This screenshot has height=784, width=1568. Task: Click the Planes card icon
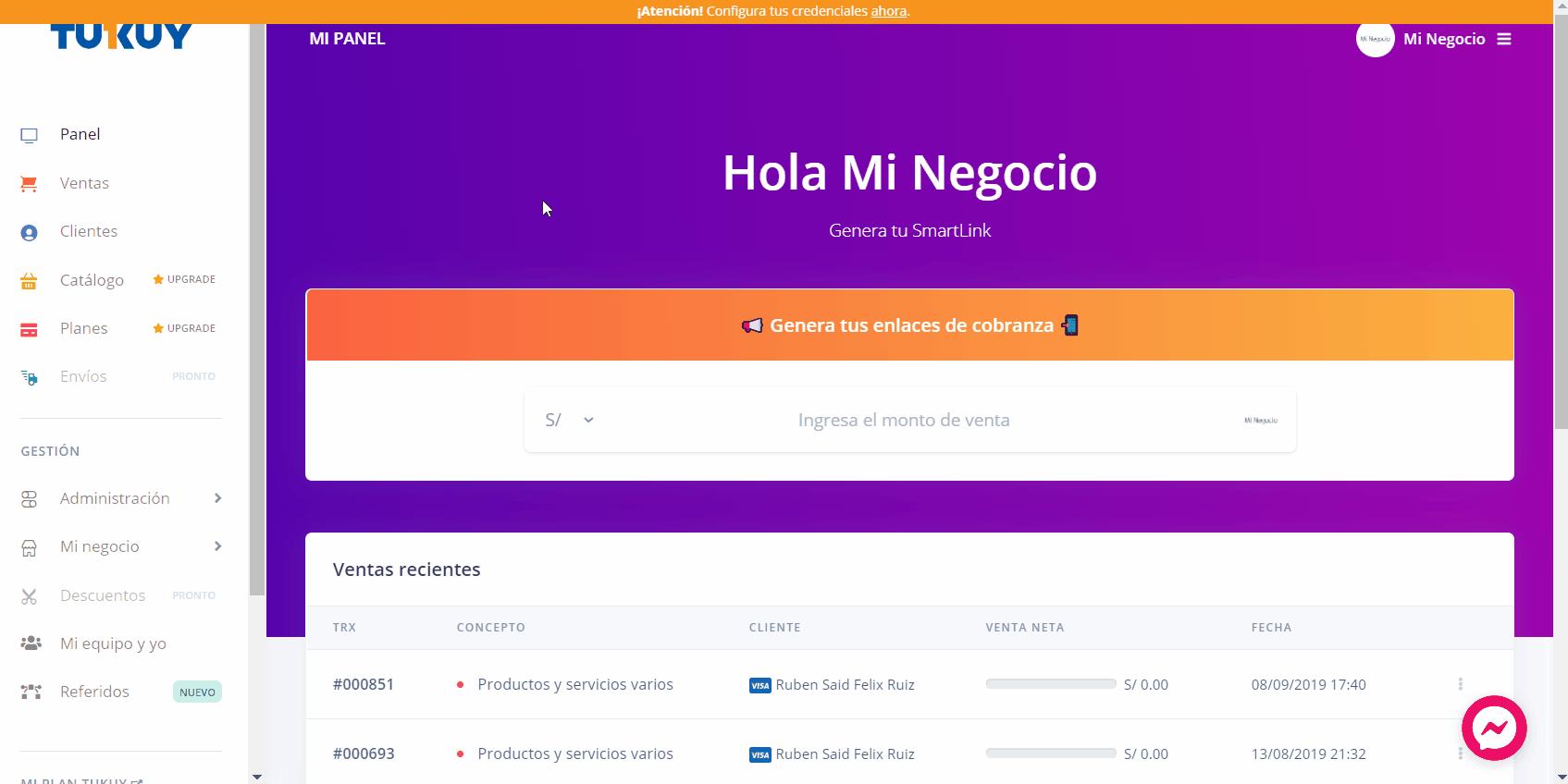tap(30, 330)
